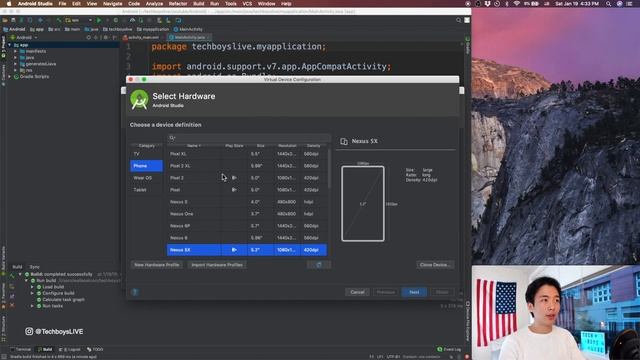Open the VCS menu
The height and width of the screenshot is (360, 640).
point(247,4)
